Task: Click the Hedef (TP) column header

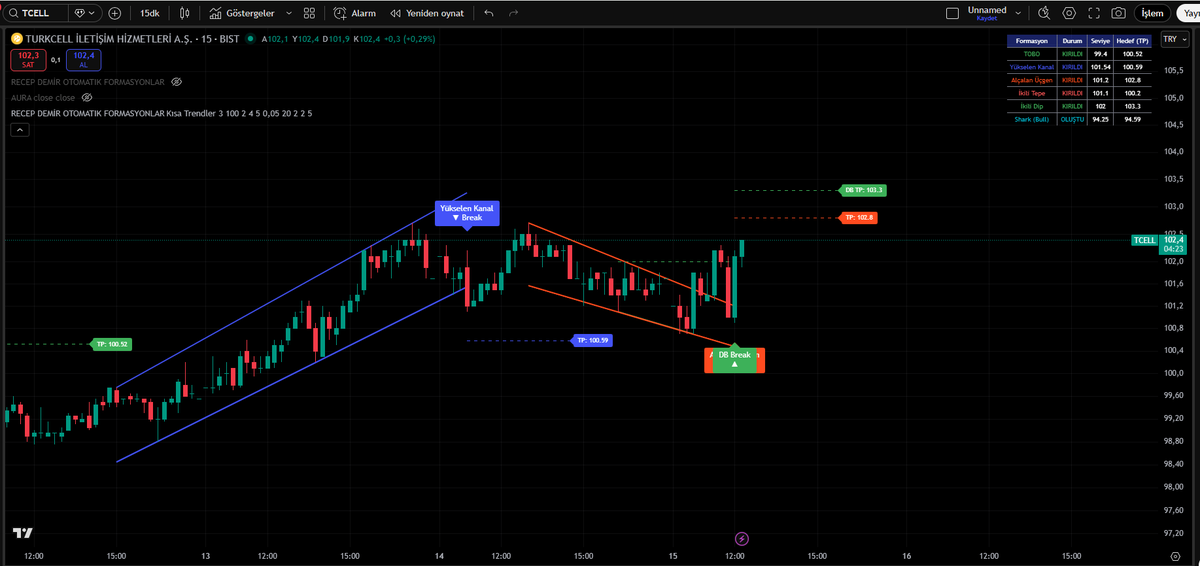Action: click(x=1134, y=40)
